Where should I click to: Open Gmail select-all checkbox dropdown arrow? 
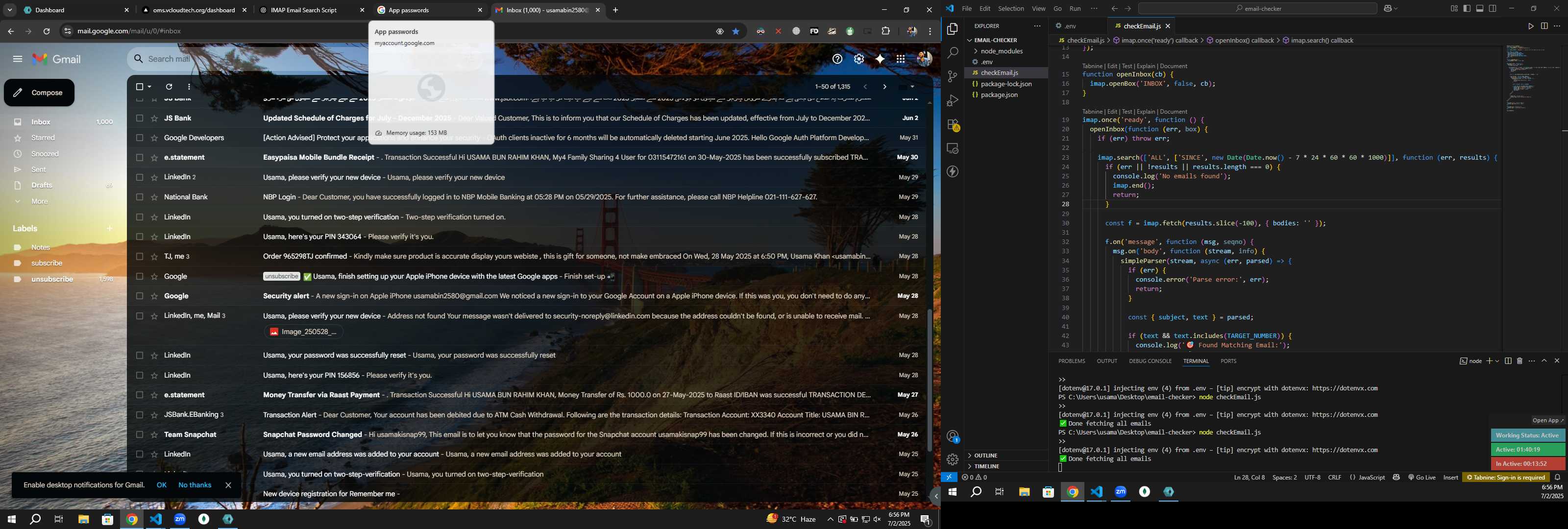click(150, 87)
